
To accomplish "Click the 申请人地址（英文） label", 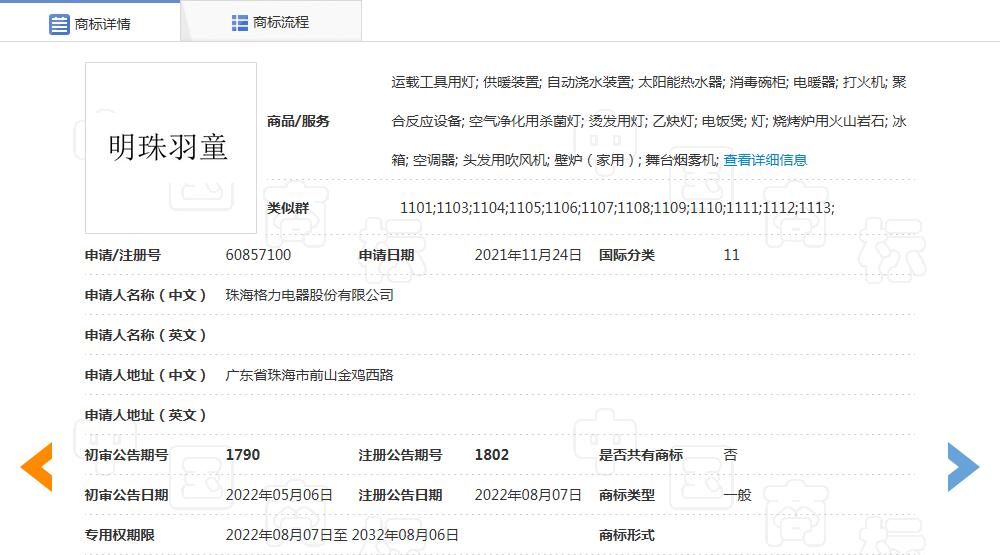I will point(145,415).
